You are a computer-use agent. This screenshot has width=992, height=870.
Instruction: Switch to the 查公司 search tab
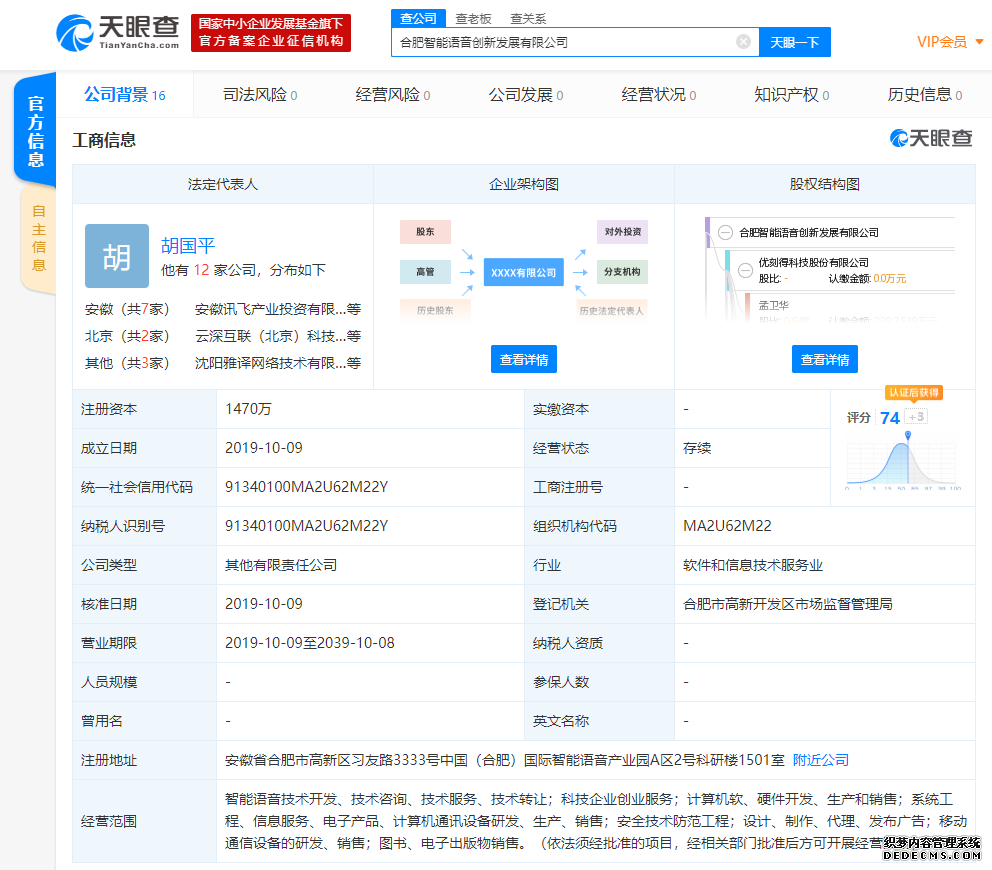418,18
